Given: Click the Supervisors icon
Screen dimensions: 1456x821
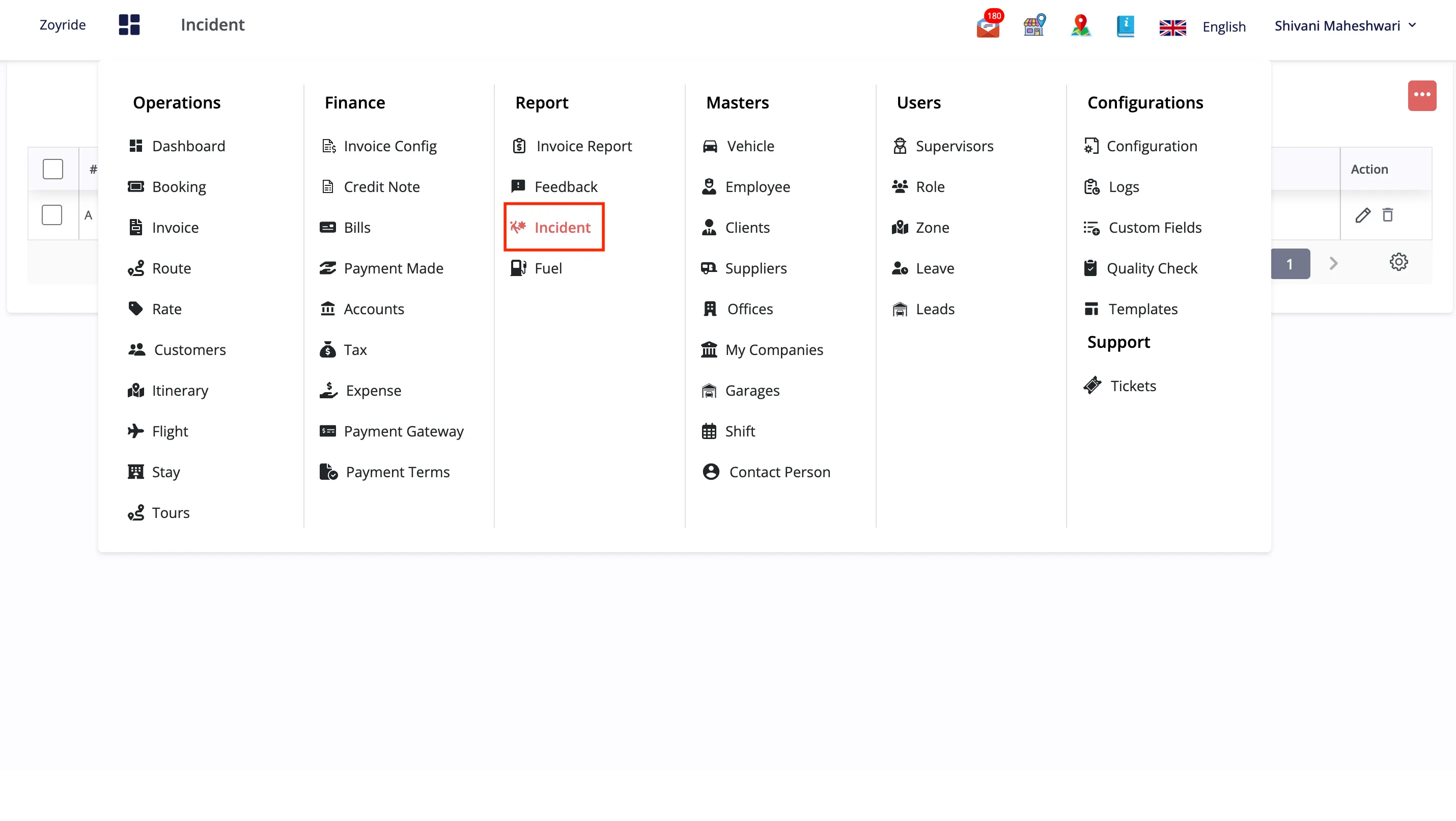Looking at the screenshot, I should coord(900,146).
